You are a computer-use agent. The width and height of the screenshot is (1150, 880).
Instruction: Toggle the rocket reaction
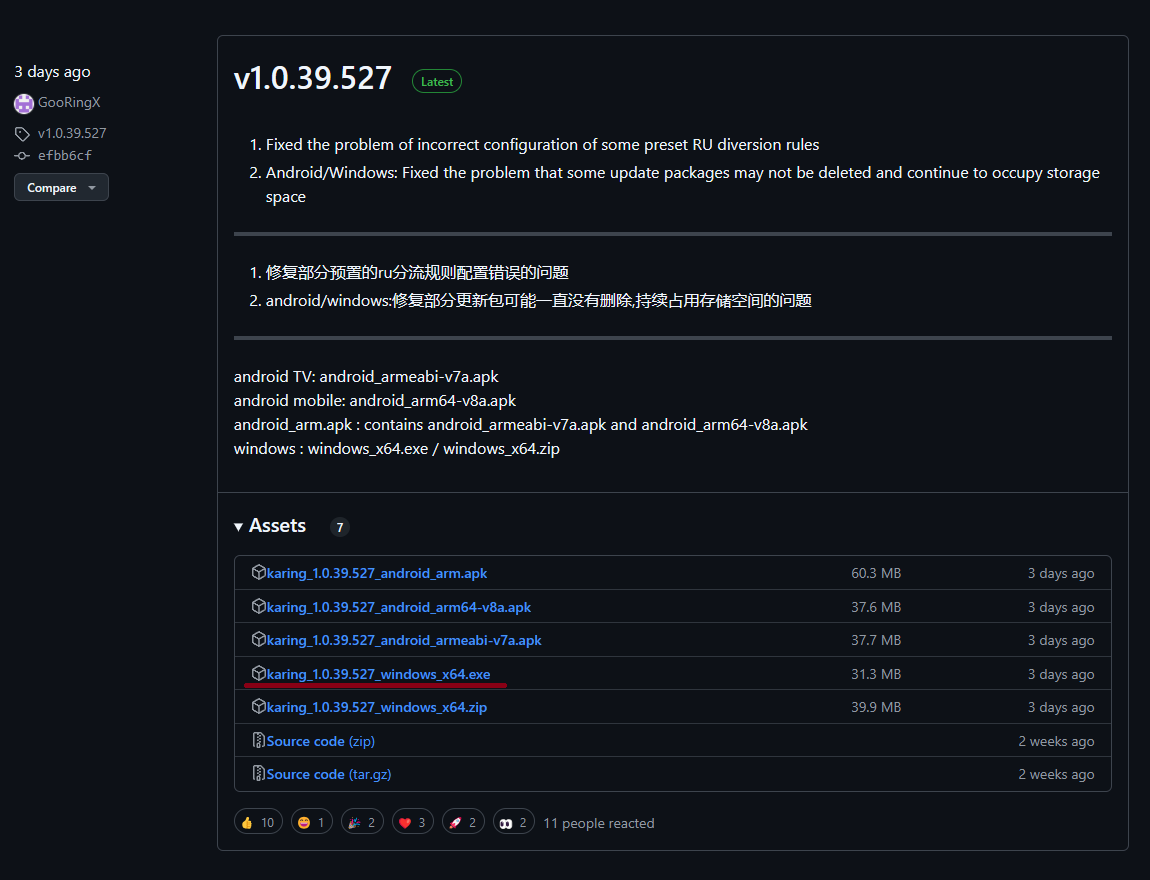pos(462,822)
